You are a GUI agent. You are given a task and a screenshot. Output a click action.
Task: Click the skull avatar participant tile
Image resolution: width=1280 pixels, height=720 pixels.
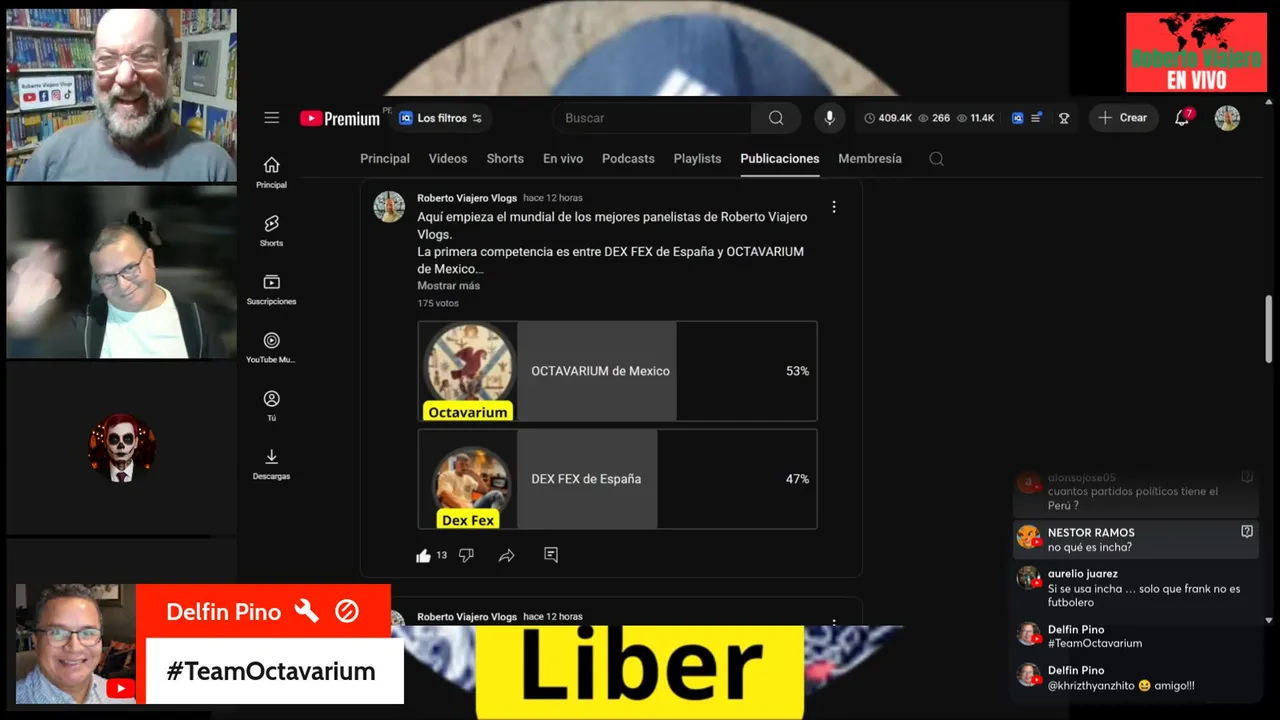coord(122,448)
